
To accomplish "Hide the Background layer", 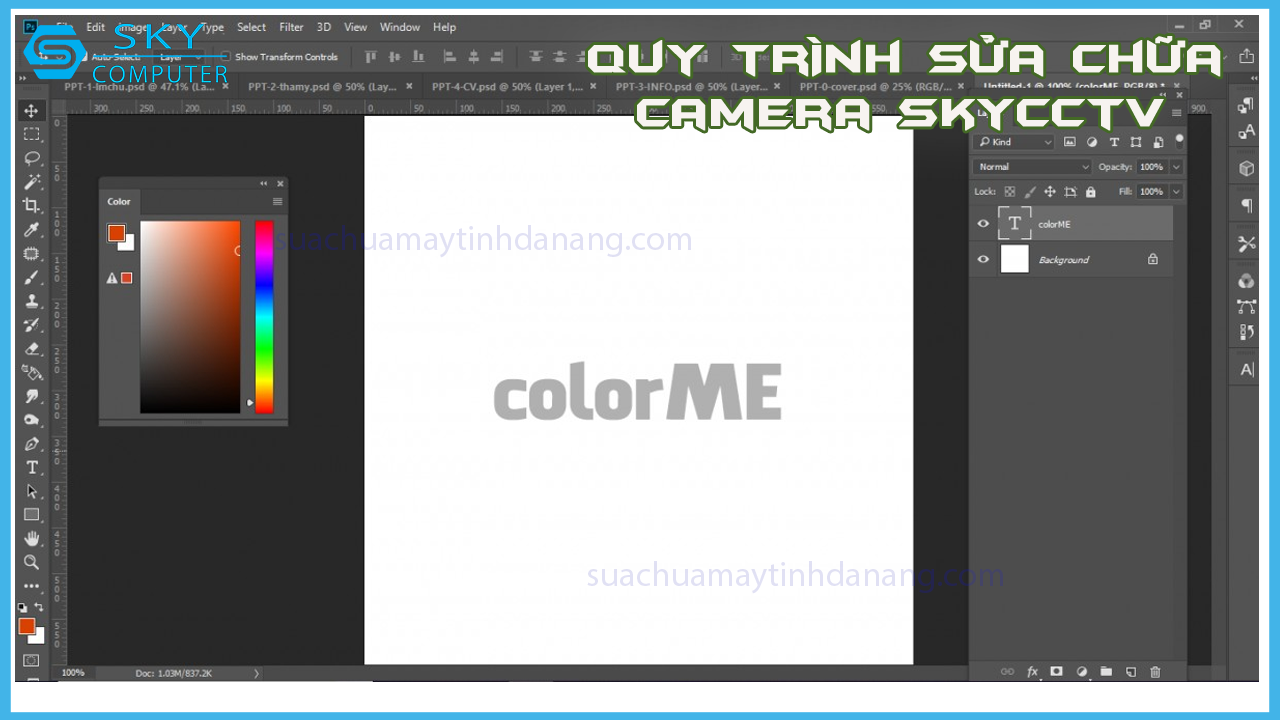I will (983, 260).
